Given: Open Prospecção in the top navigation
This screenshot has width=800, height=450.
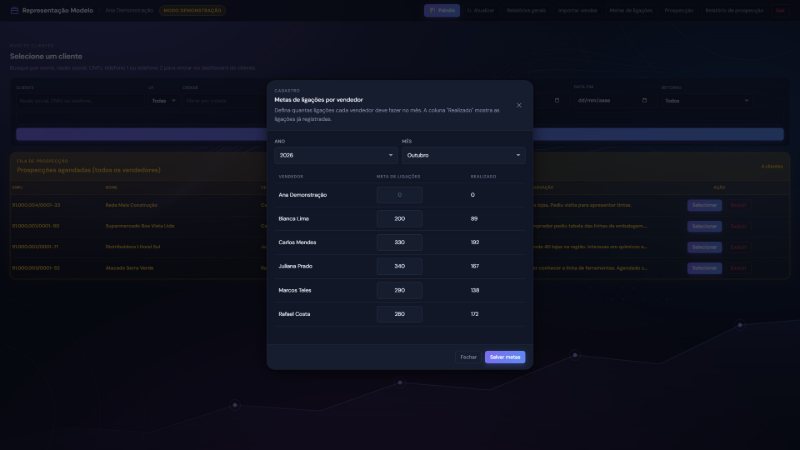Looking at the screenshot, I should pyautogui.click(x=679, y=10).
